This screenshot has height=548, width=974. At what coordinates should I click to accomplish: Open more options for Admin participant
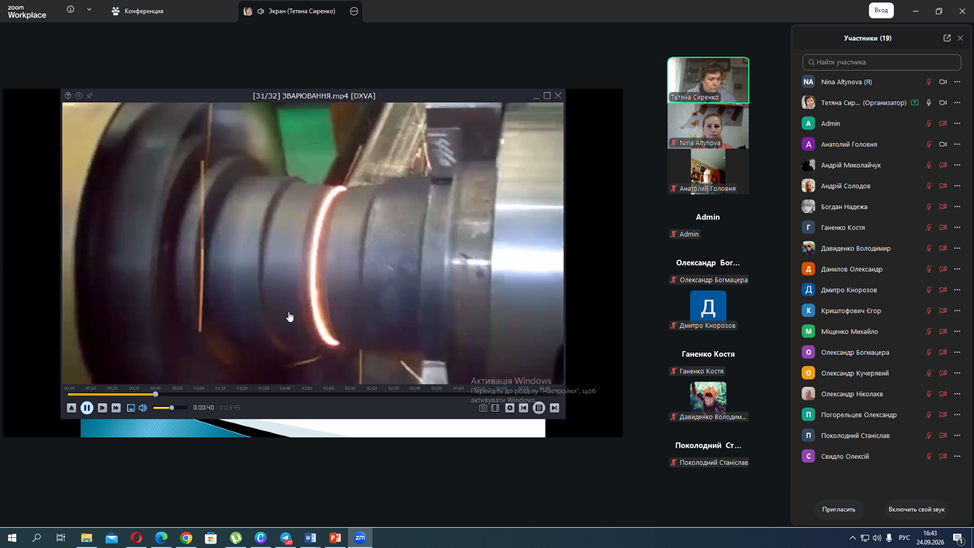(x=957, y=124)
